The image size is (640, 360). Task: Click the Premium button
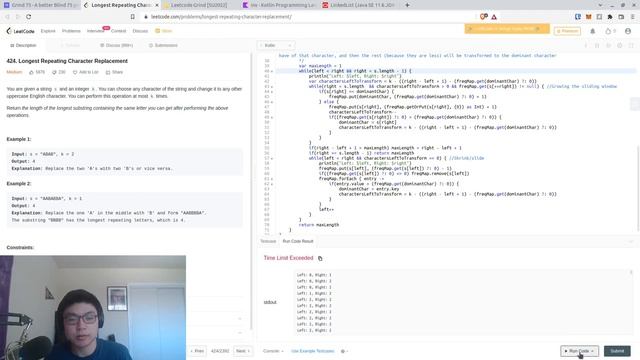pyautogui.click(x=567, y=31)
